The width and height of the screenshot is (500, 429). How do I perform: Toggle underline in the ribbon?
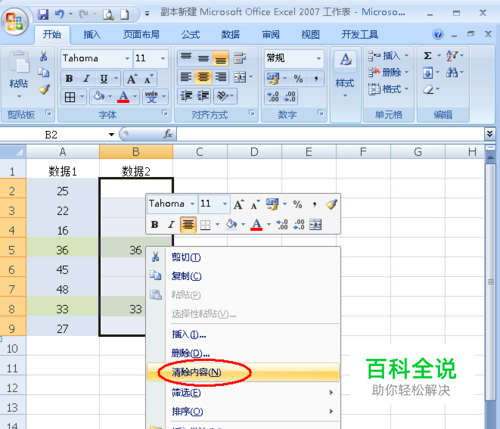[x=104, y=79]
